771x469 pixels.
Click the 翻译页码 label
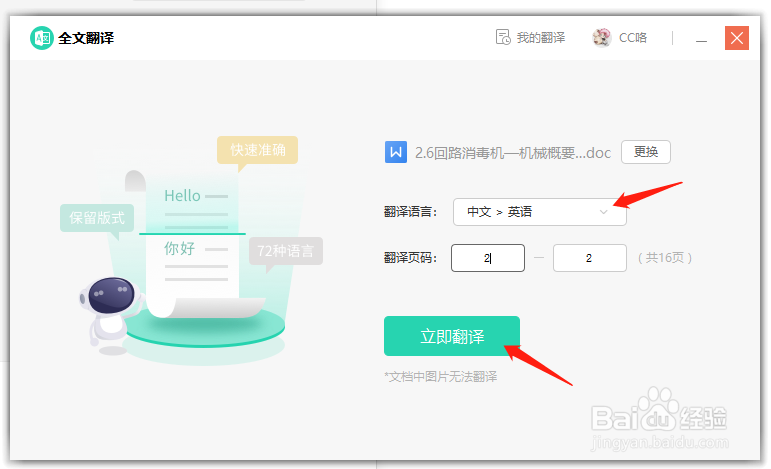pos(411,258)
